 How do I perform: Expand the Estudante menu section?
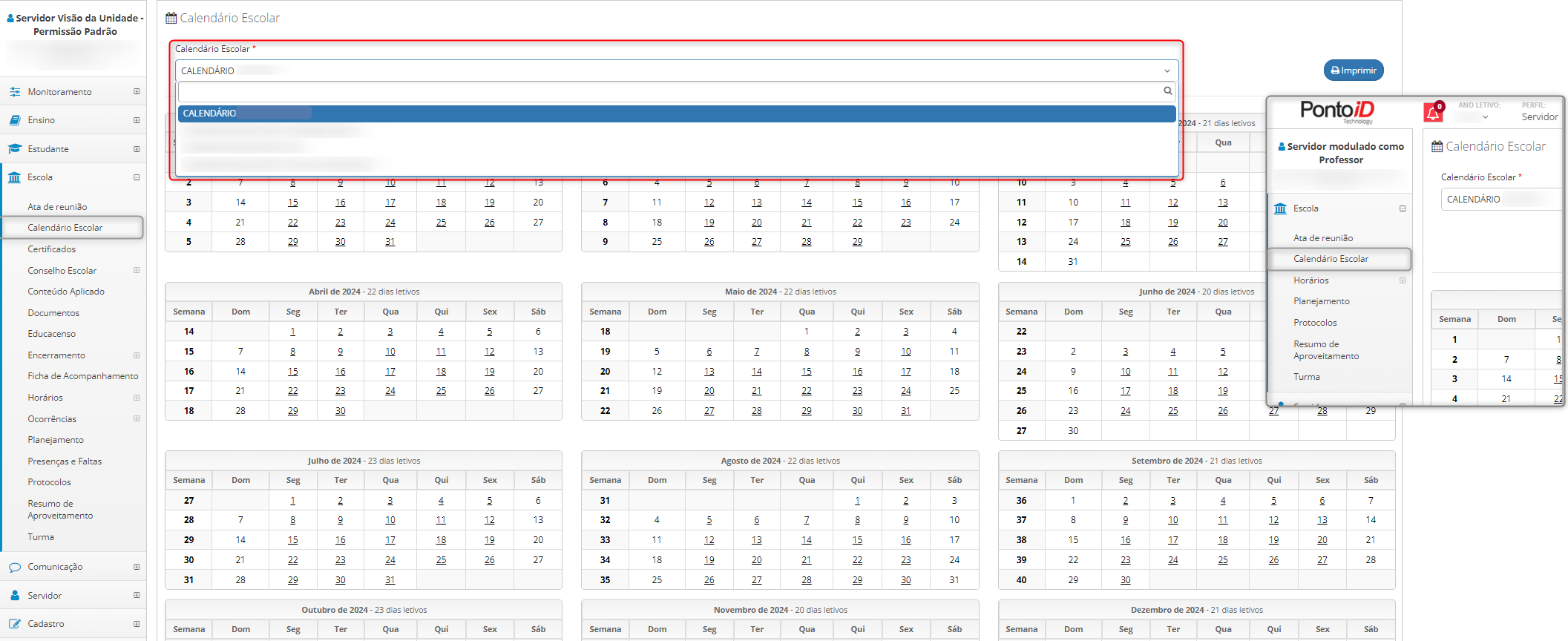(137, 149)
